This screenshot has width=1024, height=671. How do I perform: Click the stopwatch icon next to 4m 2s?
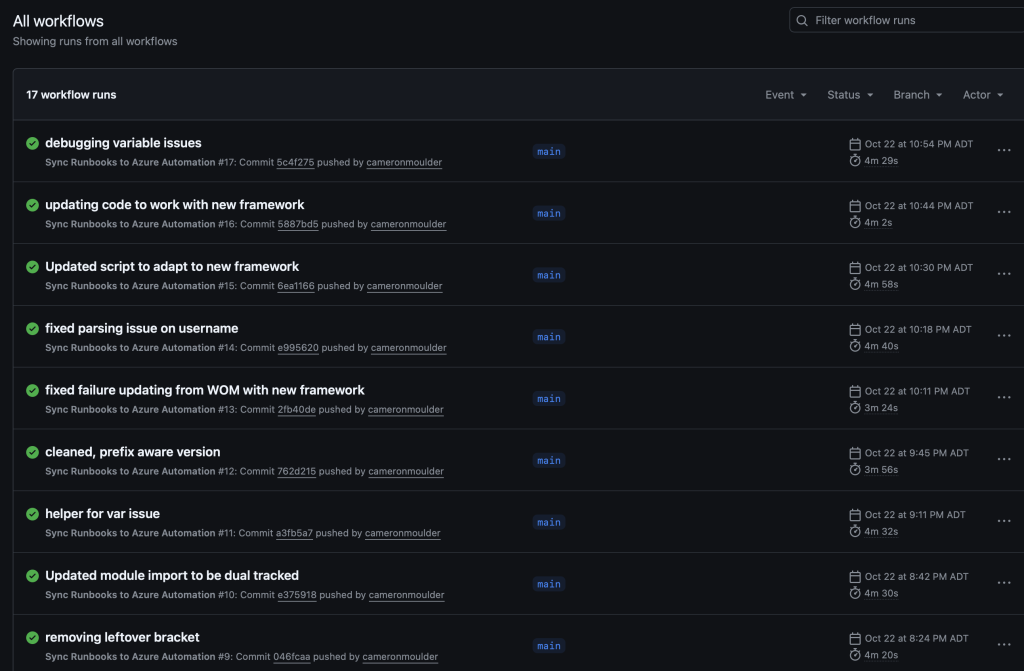(x=855, y=223)
